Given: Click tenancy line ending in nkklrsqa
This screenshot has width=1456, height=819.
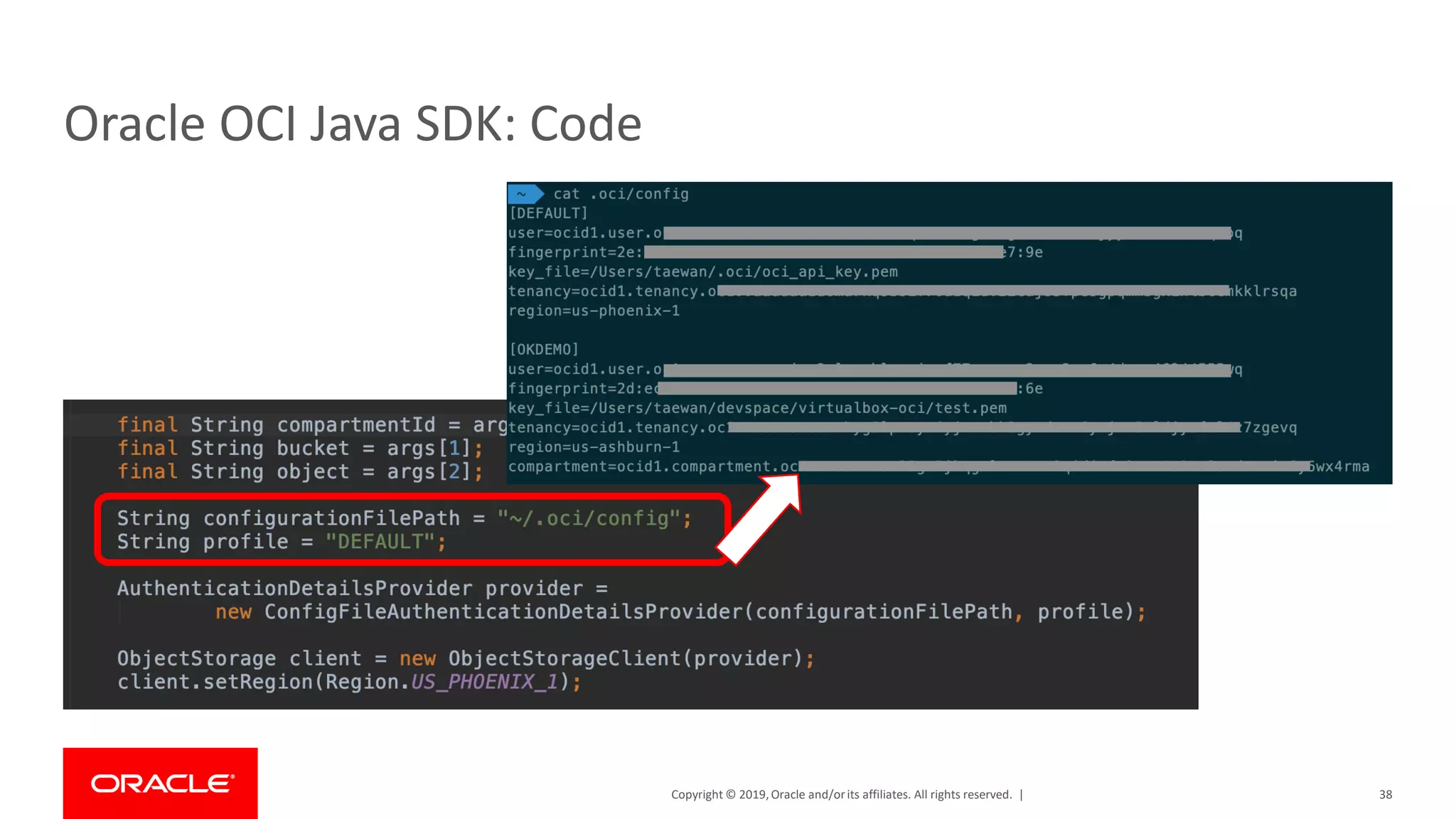Looking at the screenshot, I should coord(902,291).
